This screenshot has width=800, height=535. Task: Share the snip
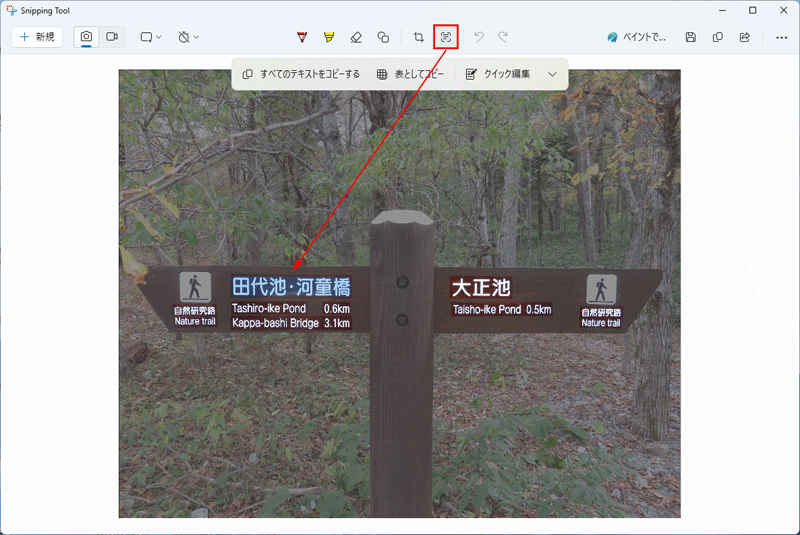tap(745, 37)
